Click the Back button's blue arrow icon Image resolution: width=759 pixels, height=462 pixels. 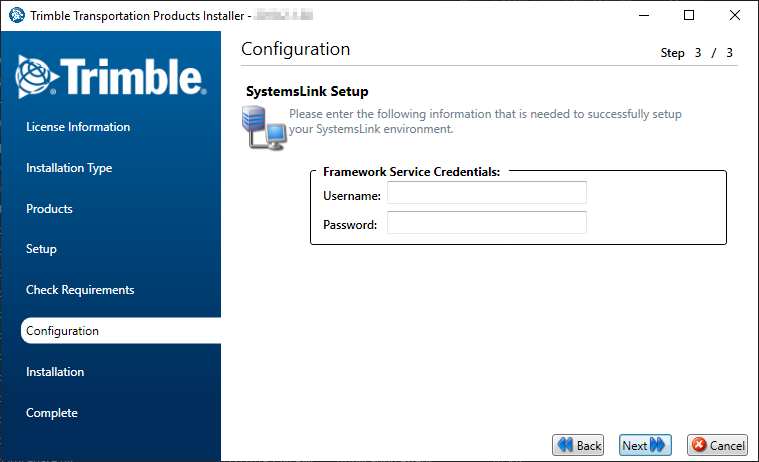click(566, 445)
